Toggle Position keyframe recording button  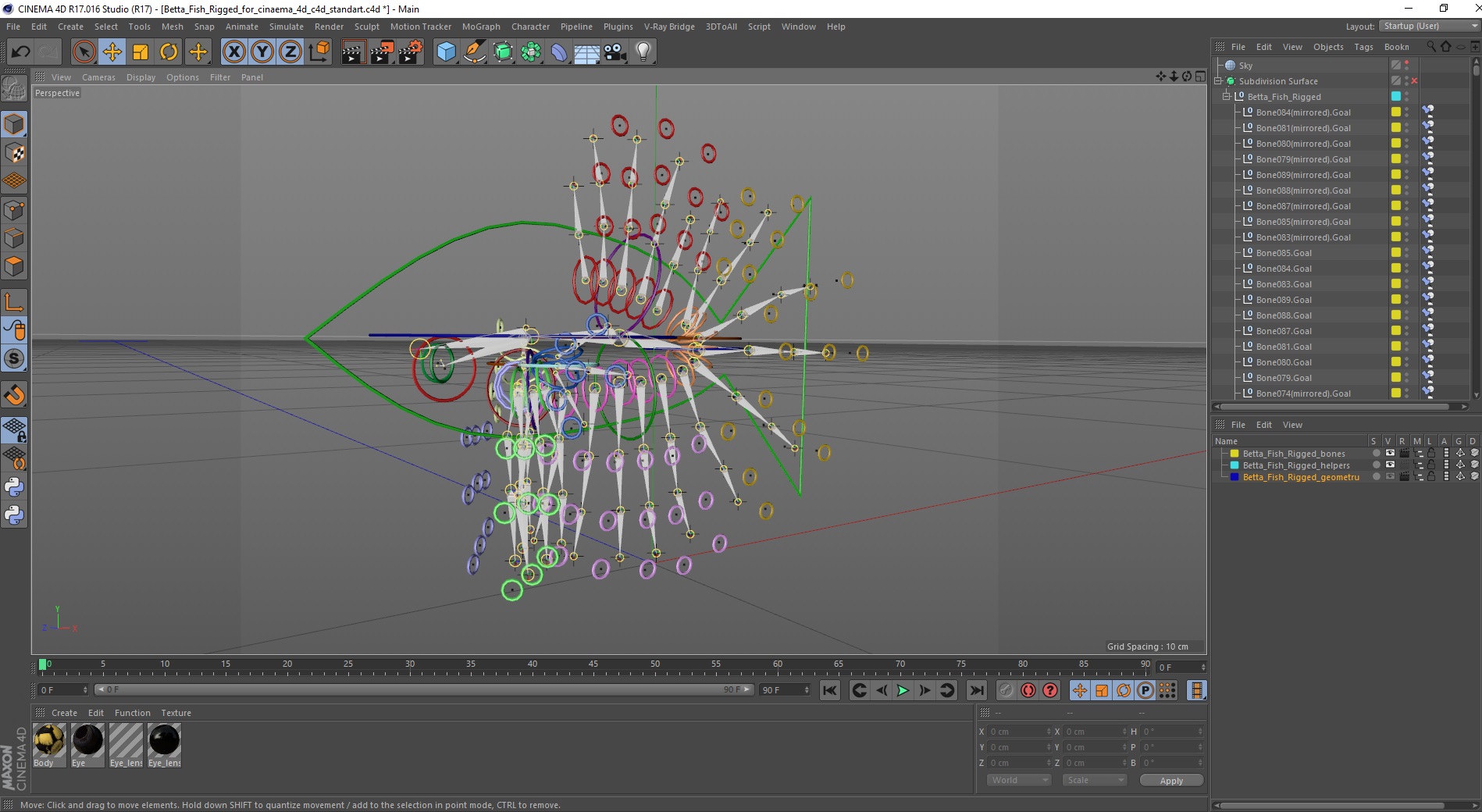pyautogui.click(x=1080, y=690)
